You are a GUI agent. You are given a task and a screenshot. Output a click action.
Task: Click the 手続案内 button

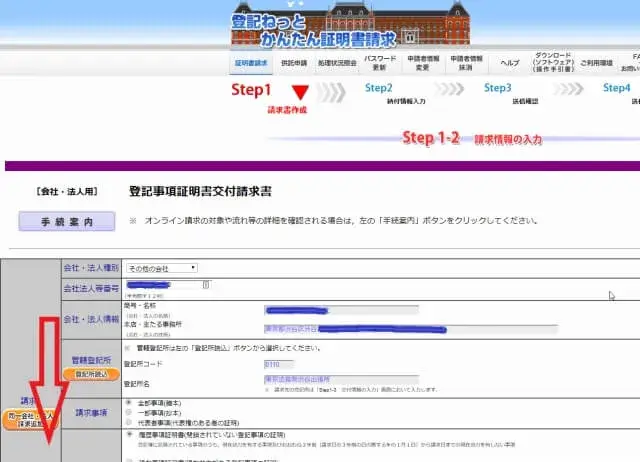(x=67, y=222)
